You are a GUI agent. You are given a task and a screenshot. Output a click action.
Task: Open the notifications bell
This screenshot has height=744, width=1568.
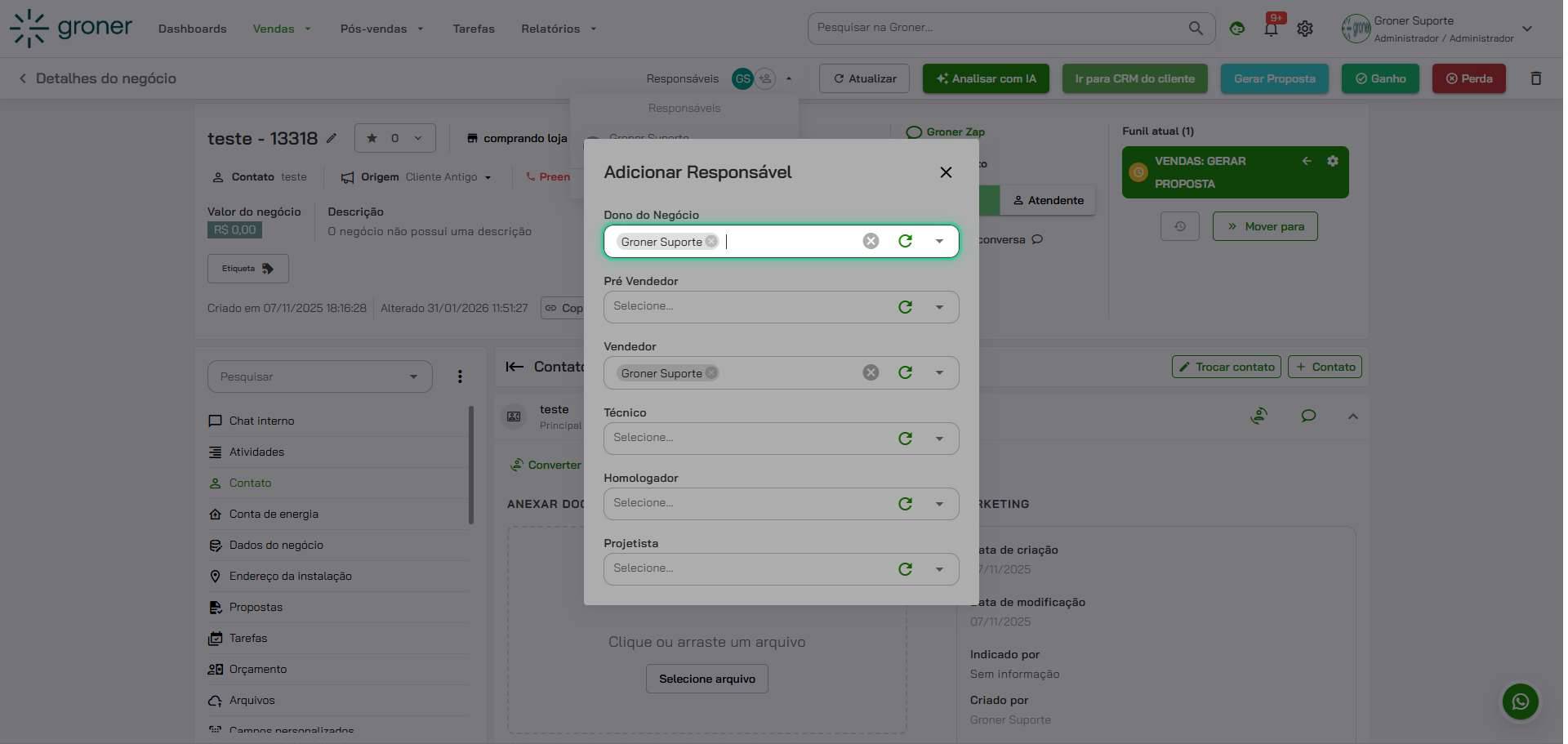(x=1271, y=29)
